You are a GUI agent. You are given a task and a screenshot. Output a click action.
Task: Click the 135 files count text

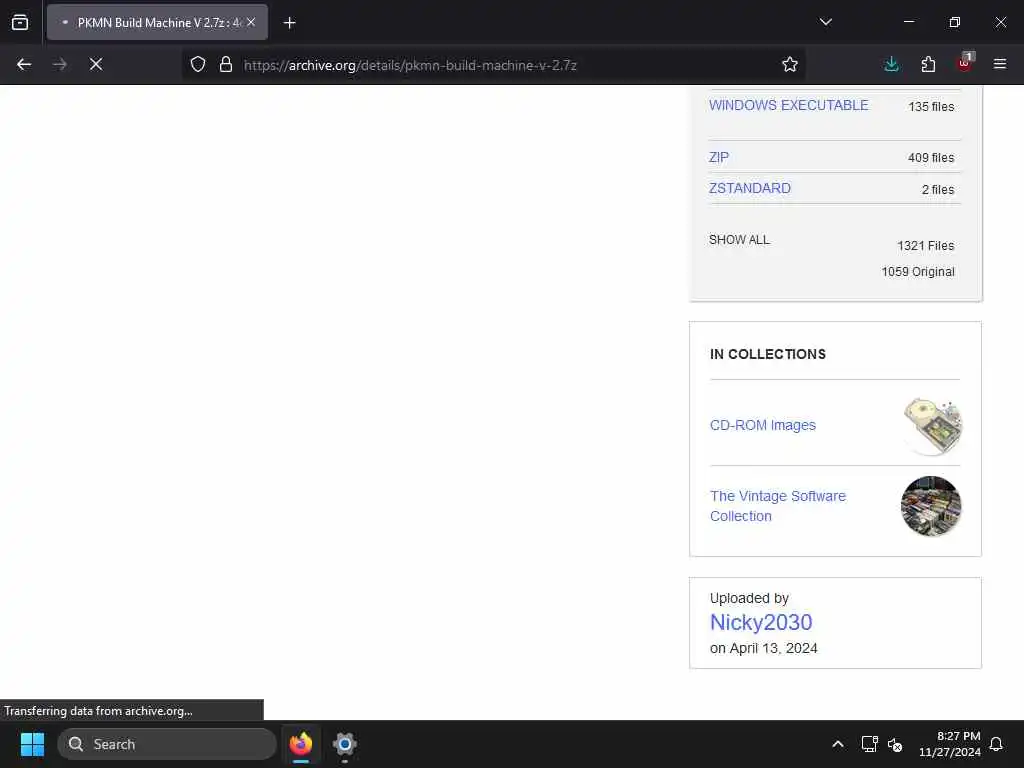click(931, 106)
